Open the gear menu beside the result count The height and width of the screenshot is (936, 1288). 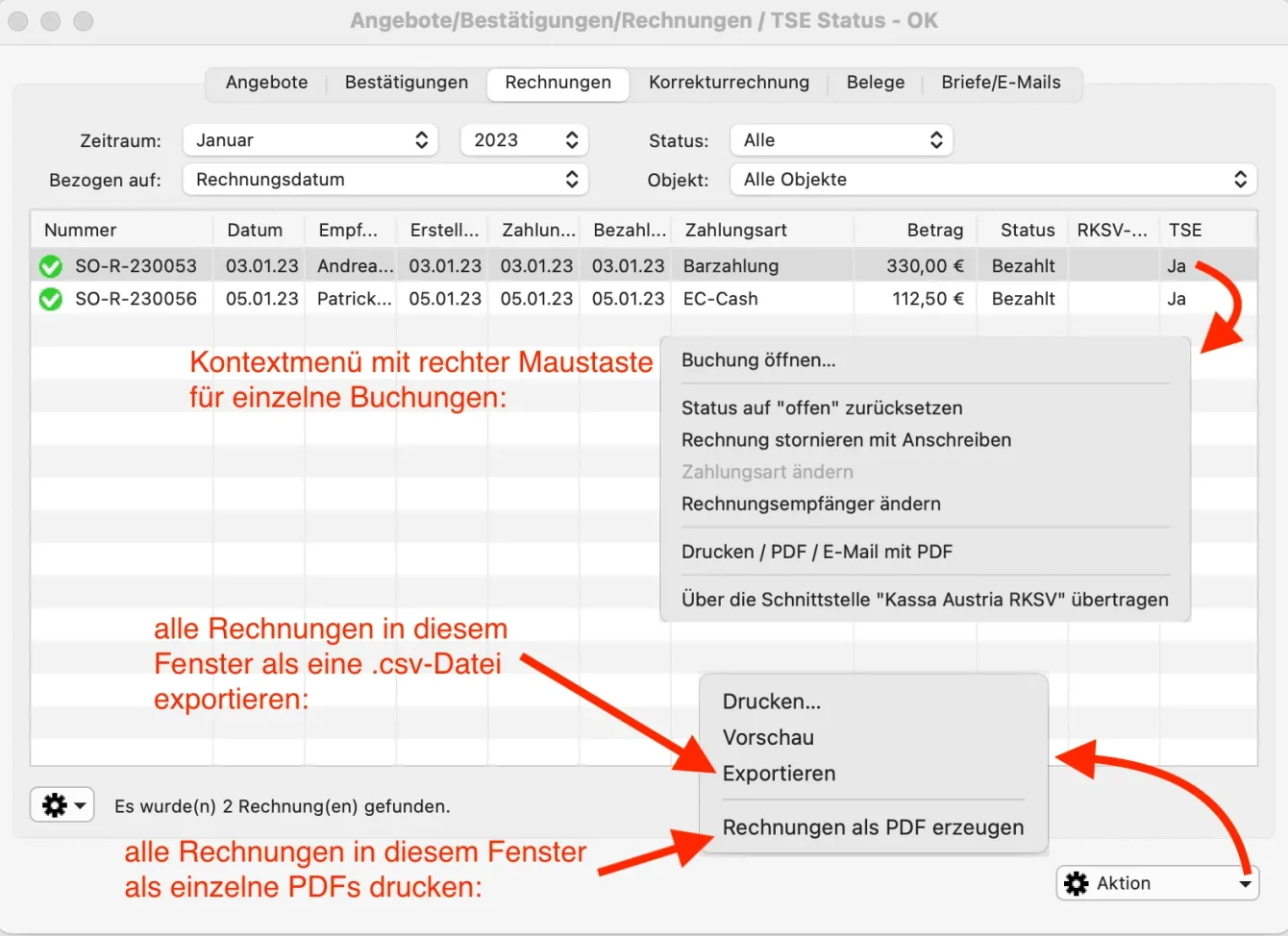(62, 804)
